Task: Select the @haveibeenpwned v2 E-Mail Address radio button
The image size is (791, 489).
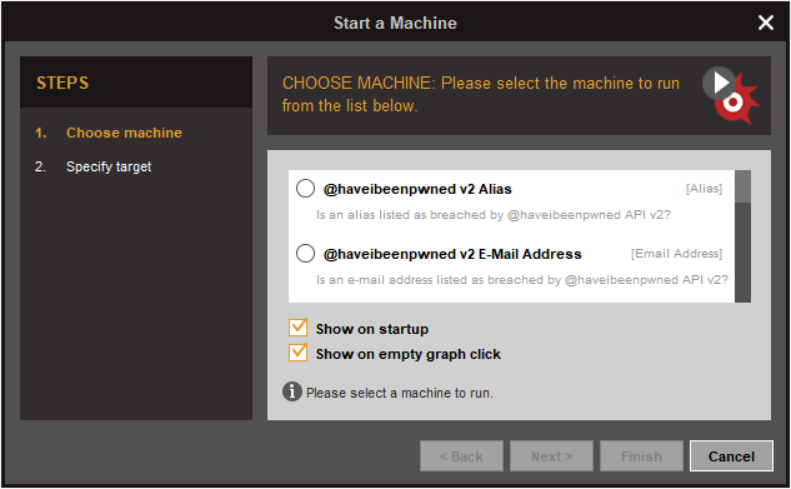Action: pos(305,253)
